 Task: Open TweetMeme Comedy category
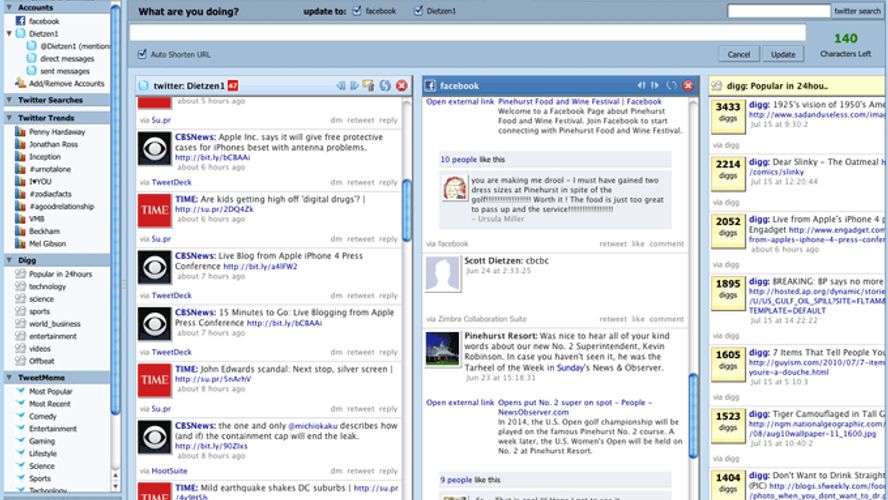pos(42,416)
